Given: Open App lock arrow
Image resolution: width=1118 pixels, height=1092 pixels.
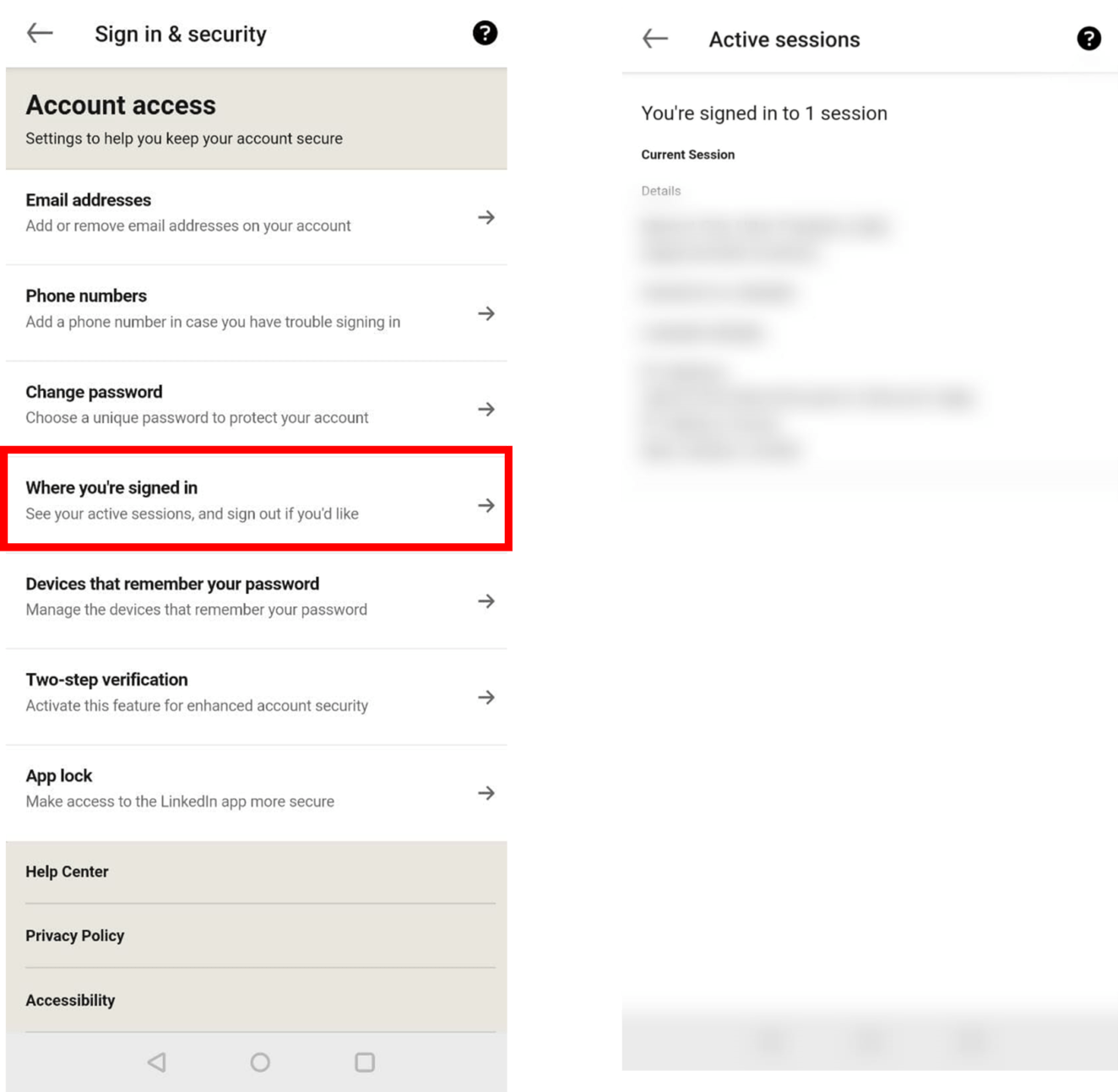Looking at the screenshot, I should coord(486,793).
